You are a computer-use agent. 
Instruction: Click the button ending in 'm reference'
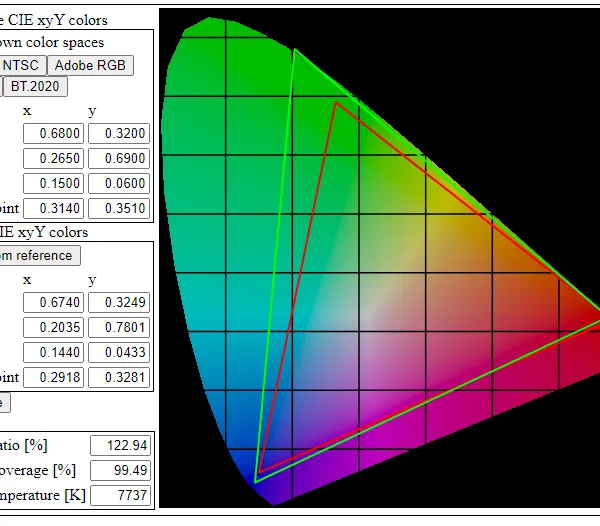pyautogui.click(x=39, y=256)
